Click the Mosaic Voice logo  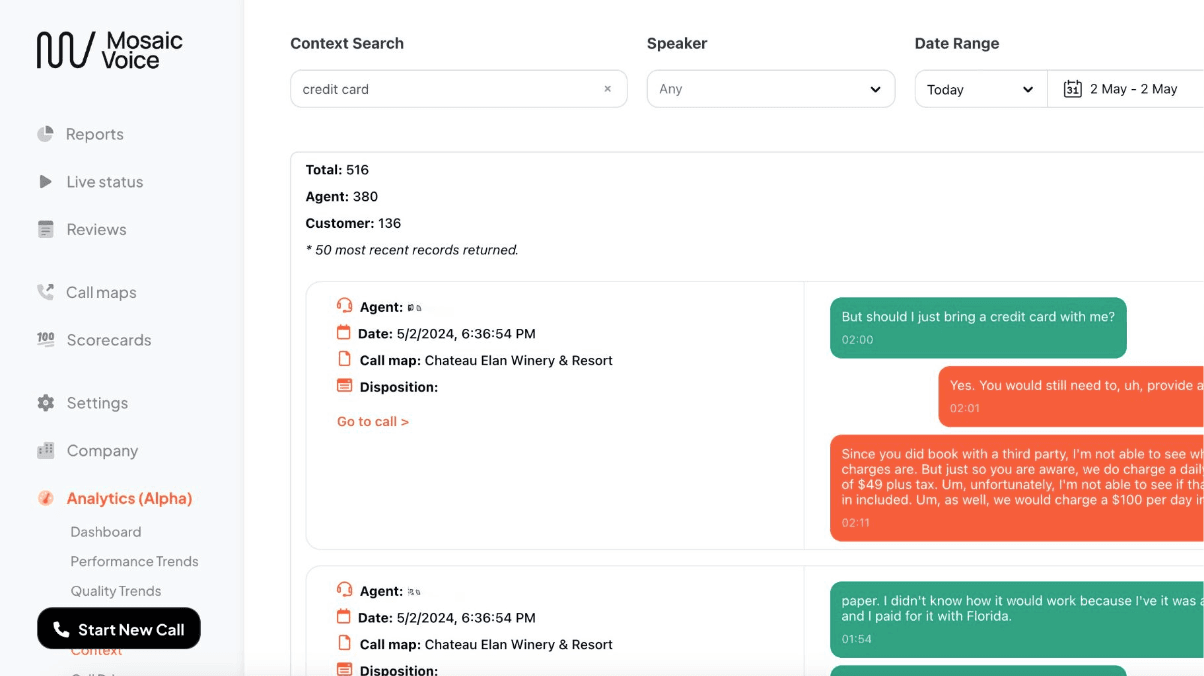click(110, 50)
